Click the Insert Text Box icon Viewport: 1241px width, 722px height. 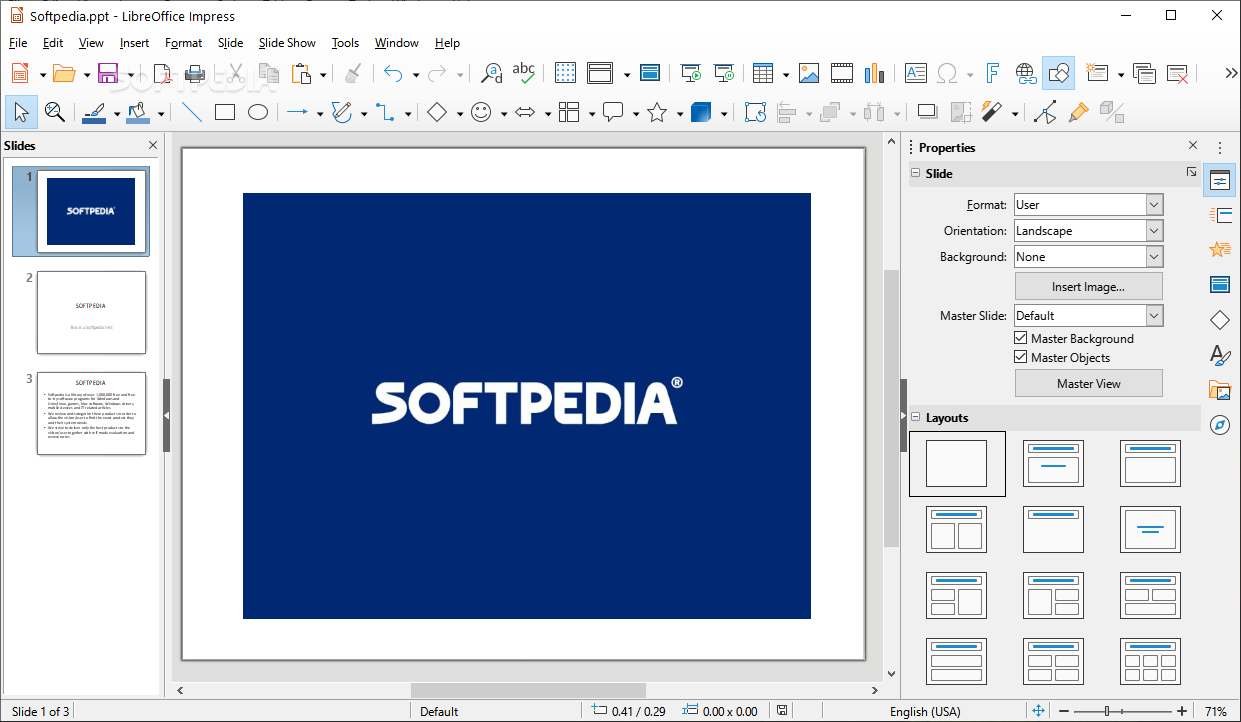[916, 73]
